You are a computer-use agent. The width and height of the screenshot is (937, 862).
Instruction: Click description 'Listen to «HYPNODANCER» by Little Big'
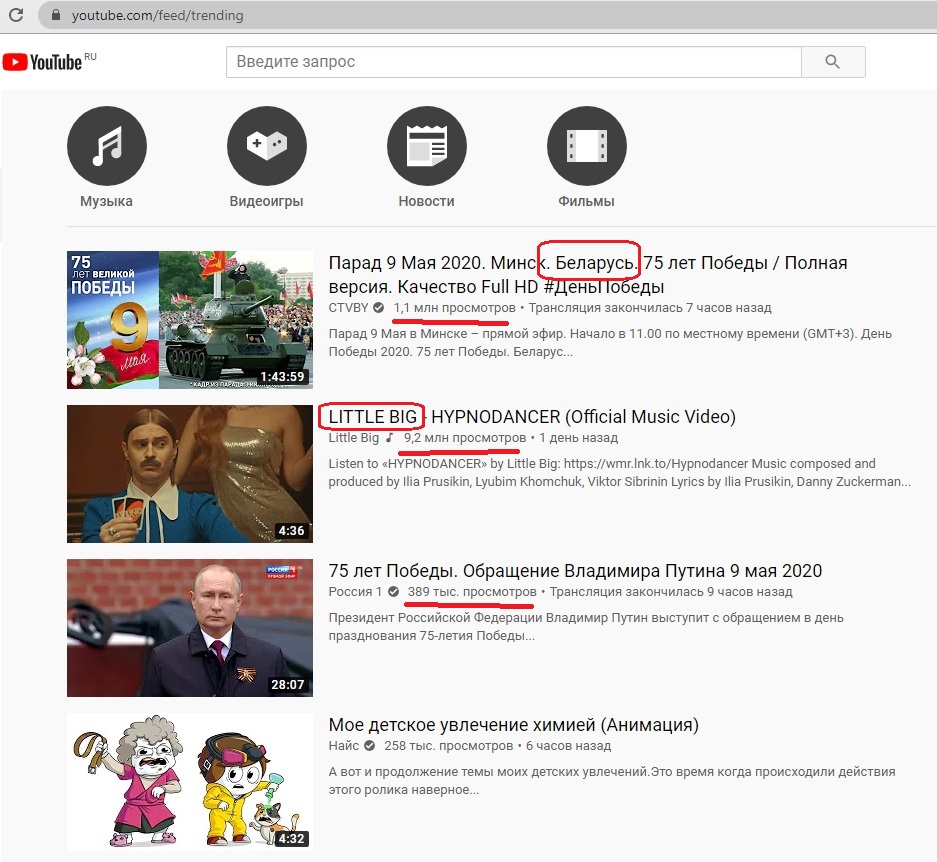coord(620,473)
